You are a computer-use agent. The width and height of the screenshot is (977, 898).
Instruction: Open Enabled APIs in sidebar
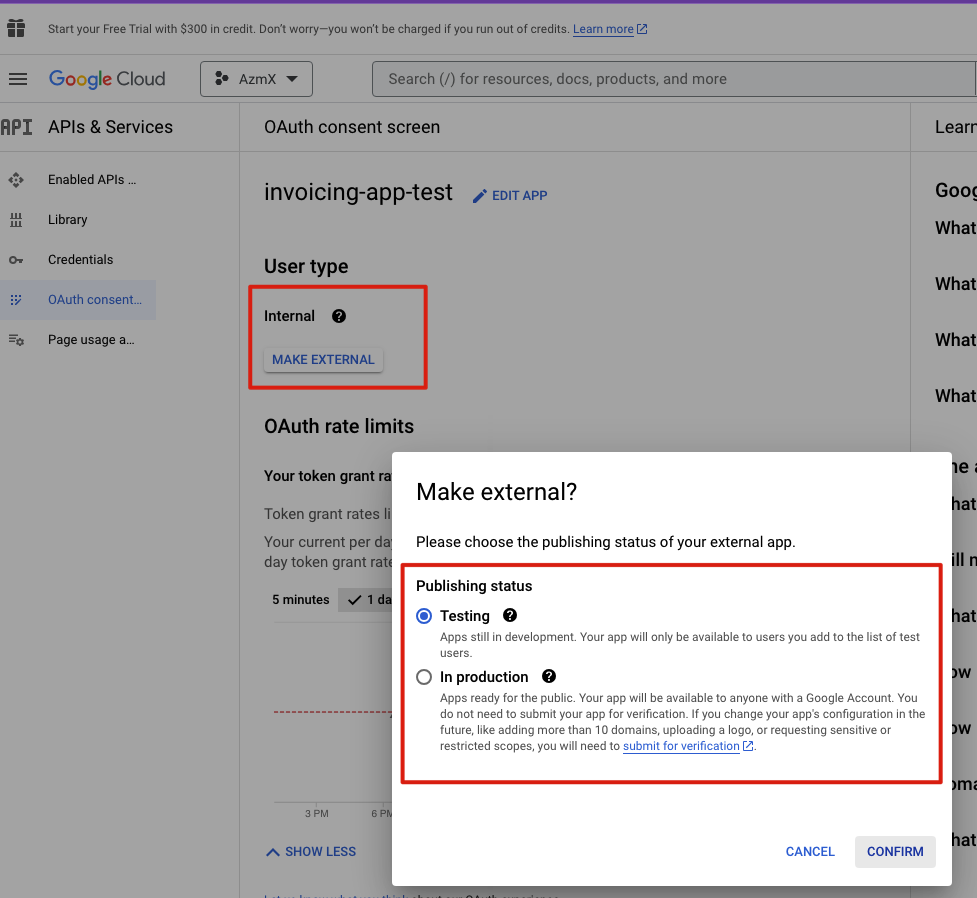(x=91, y=180)
